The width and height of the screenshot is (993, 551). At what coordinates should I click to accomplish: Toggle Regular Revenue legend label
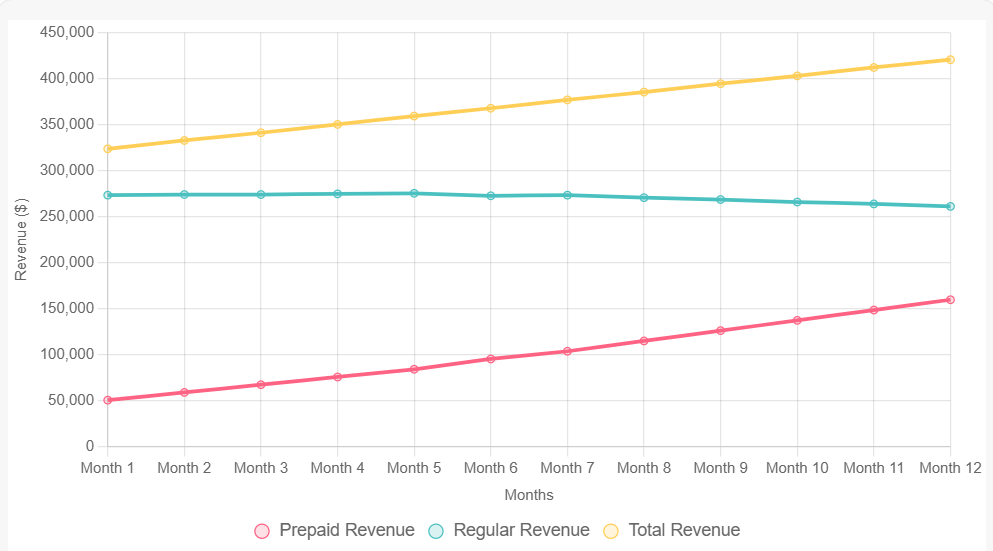521,530
